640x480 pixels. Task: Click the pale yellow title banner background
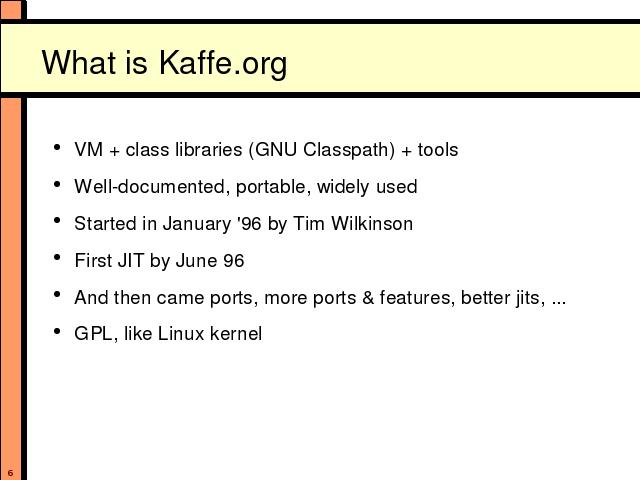coord(449,58)
